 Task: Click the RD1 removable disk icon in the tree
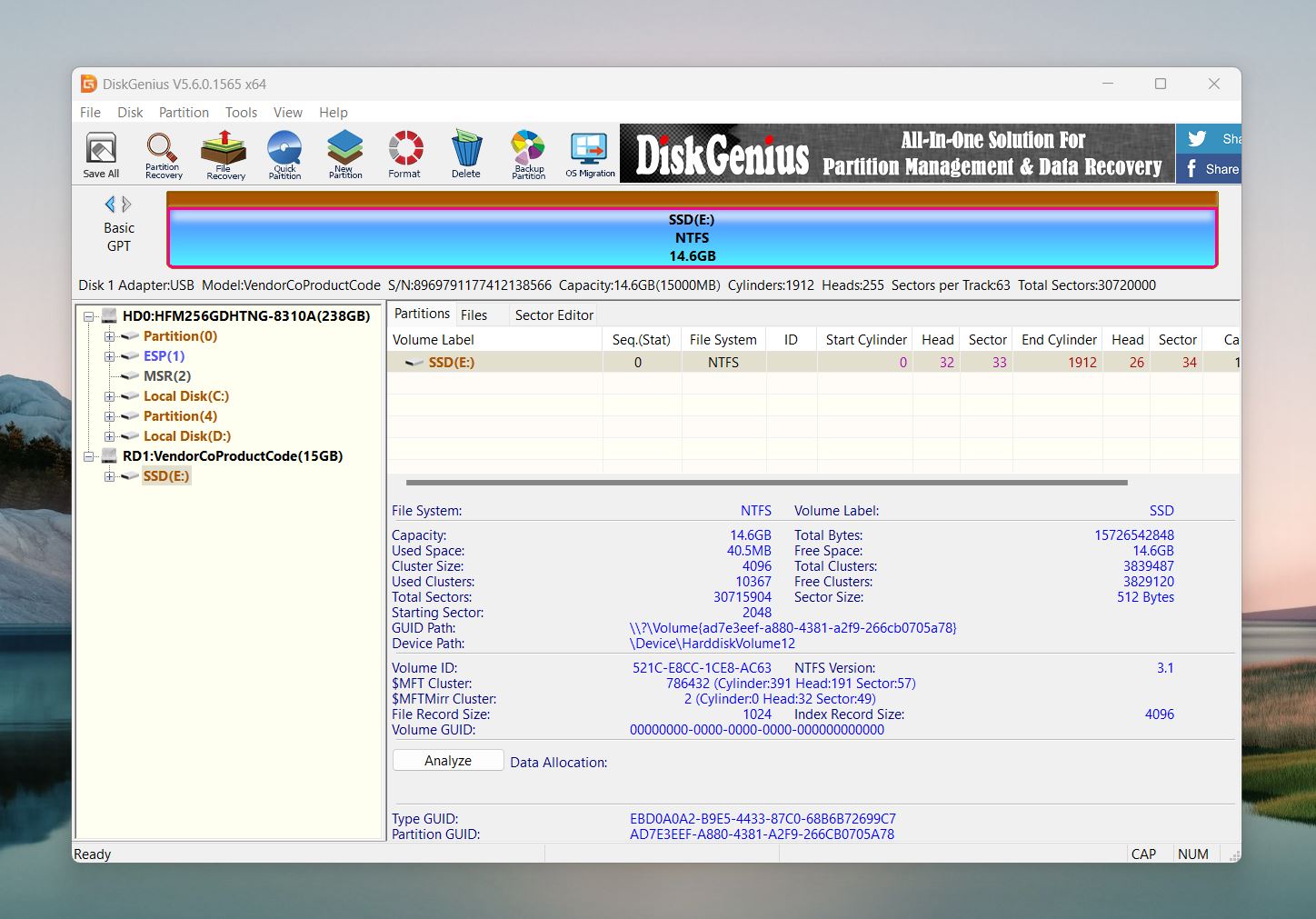[x=109, y=455]
